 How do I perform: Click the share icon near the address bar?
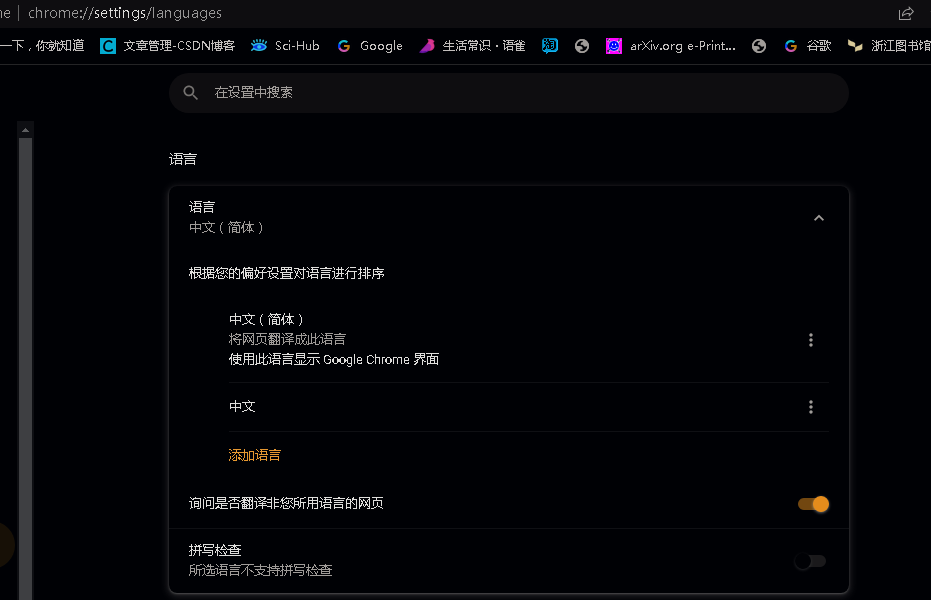click(x=905, y=14)
